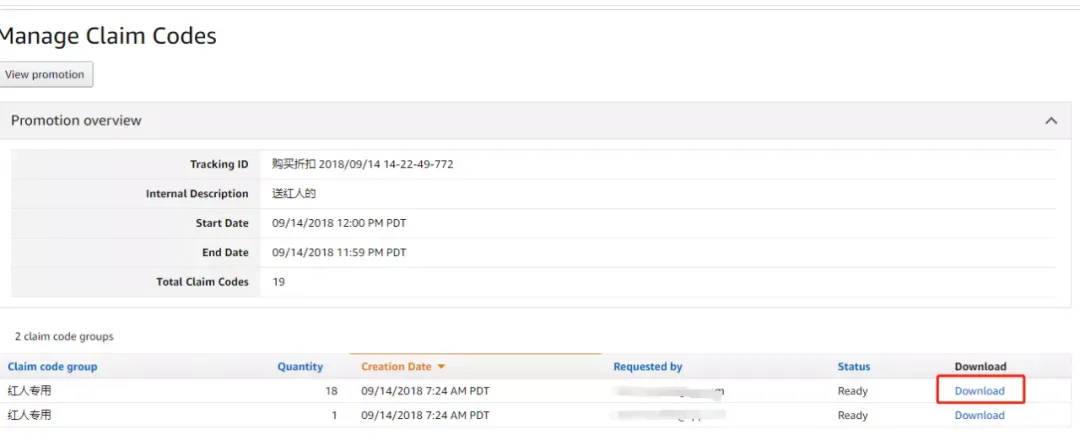Click creation date in the 18-quantity row
1080x440 pixels.
[425, 391]
